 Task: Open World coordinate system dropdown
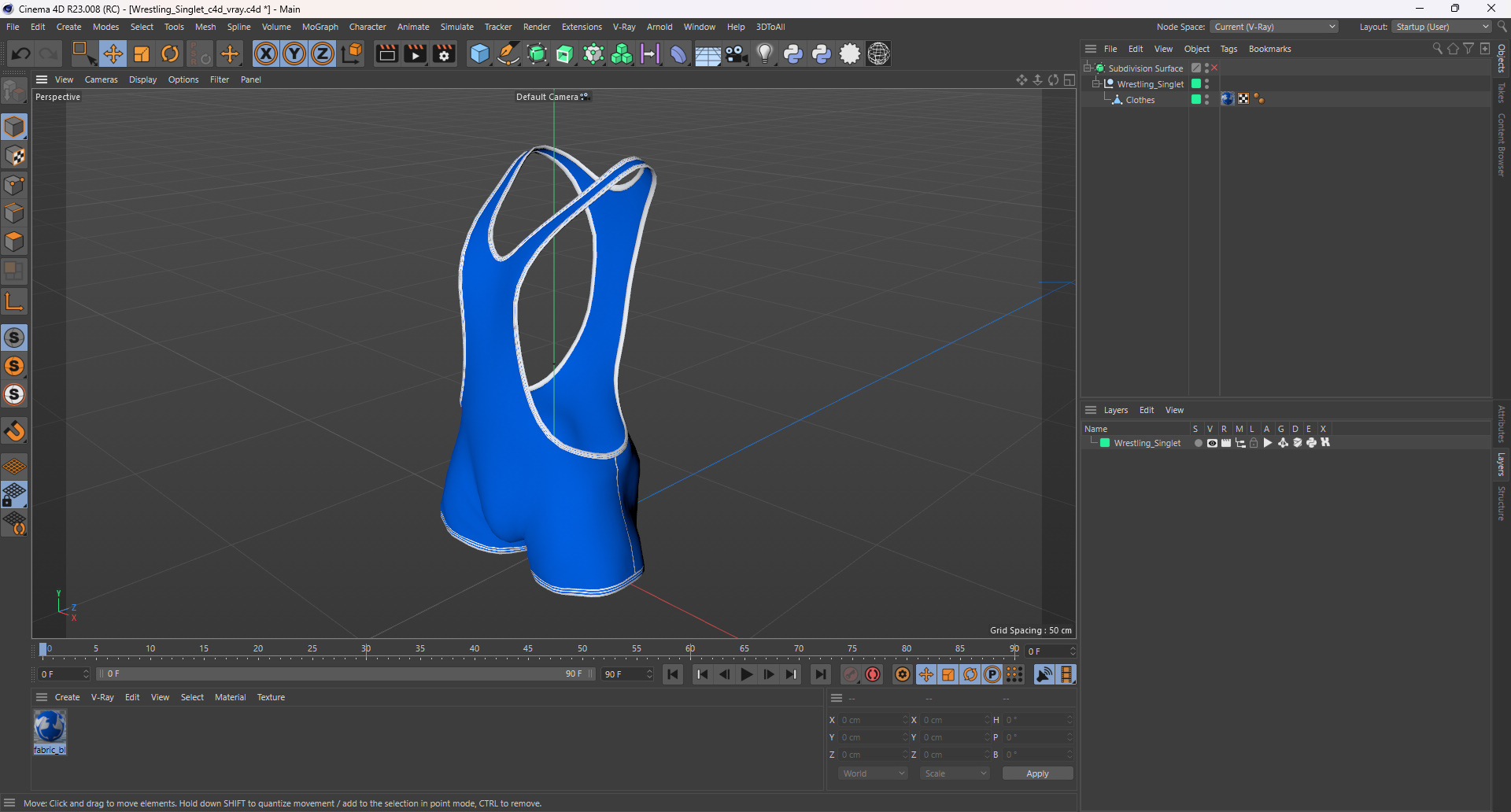click(x=874, y=773)
